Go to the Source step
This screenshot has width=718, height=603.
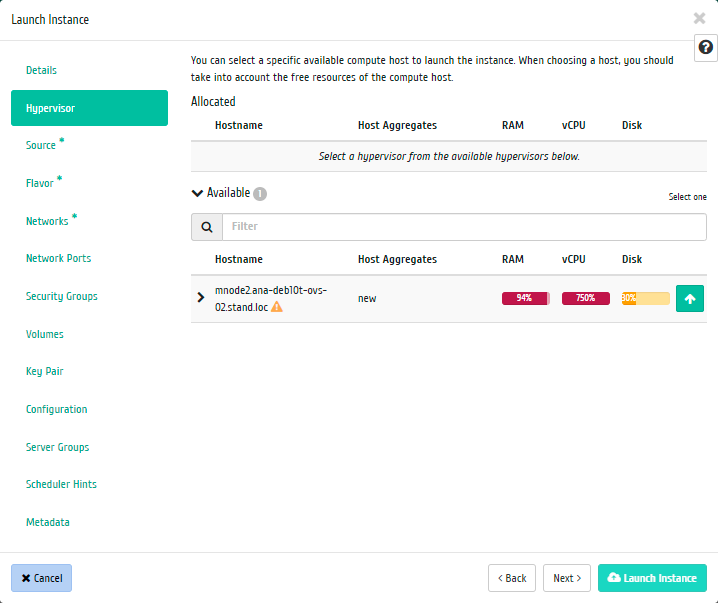[x=41, y=145]
